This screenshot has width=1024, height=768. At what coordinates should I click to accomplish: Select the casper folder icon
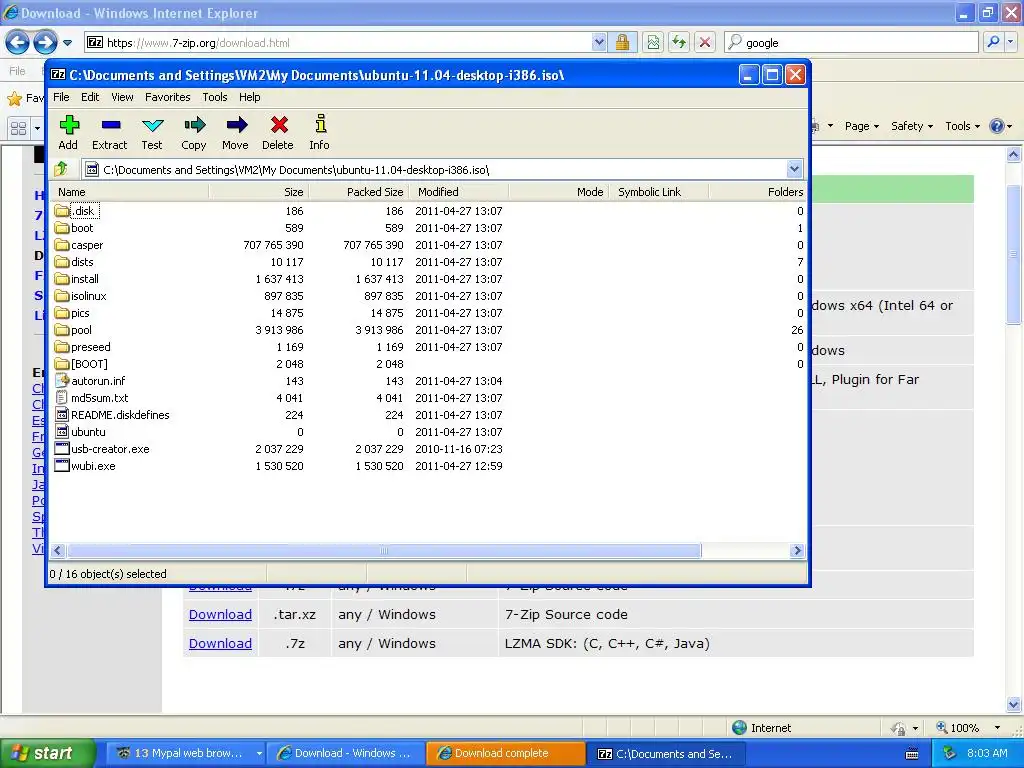62,245
